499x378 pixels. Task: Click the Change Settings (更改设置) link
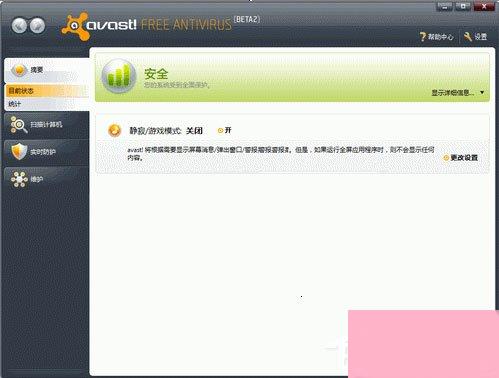point(461,158)
